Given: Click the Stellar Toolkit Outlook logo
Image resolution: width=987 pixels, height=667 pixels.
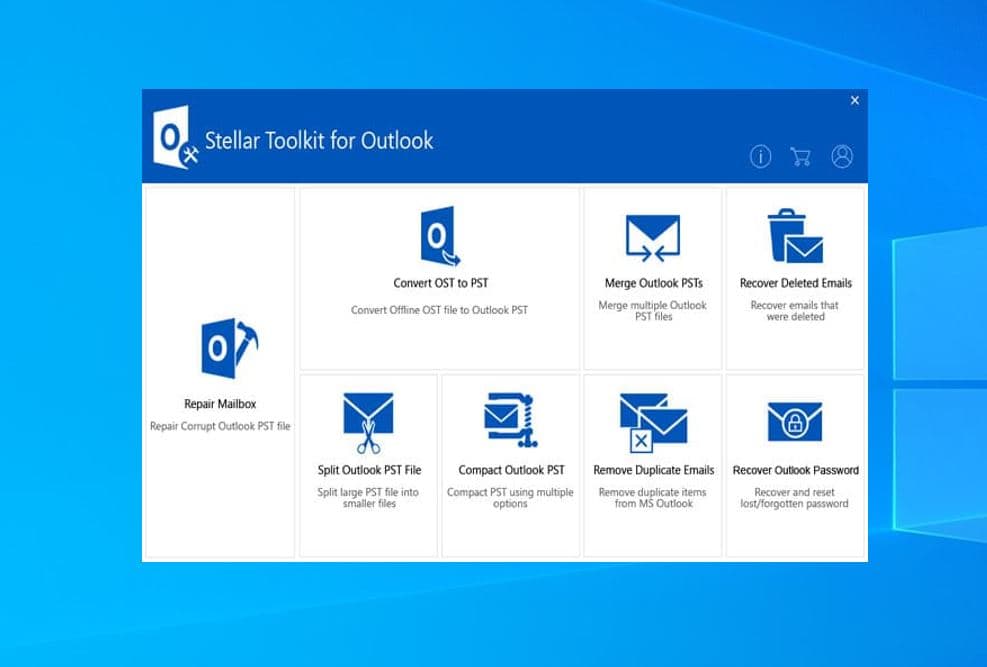Looking at the screenshot, I should [176, 138].
